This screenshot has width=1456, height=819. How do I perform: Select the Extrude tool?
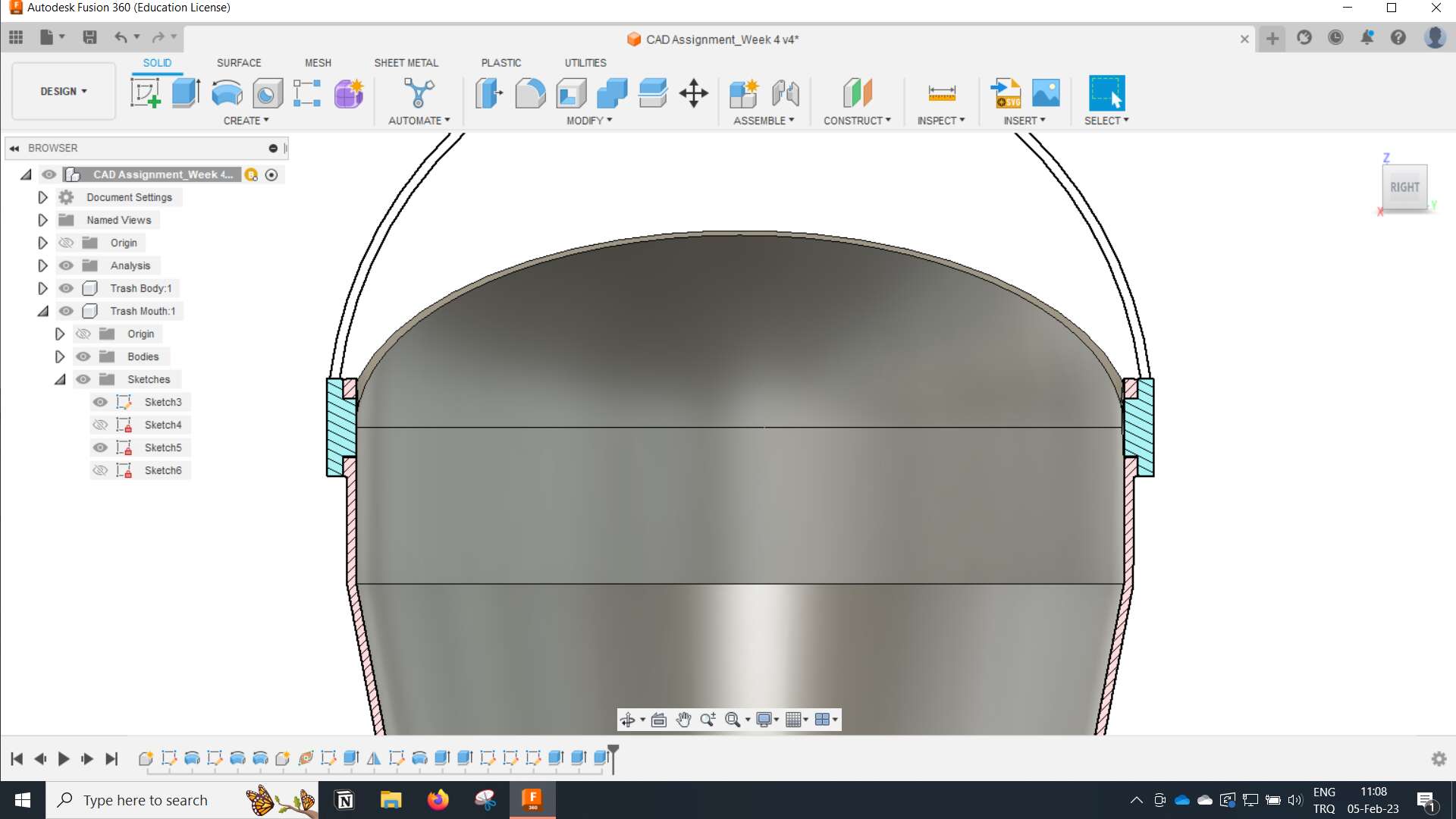pos(186,93)
